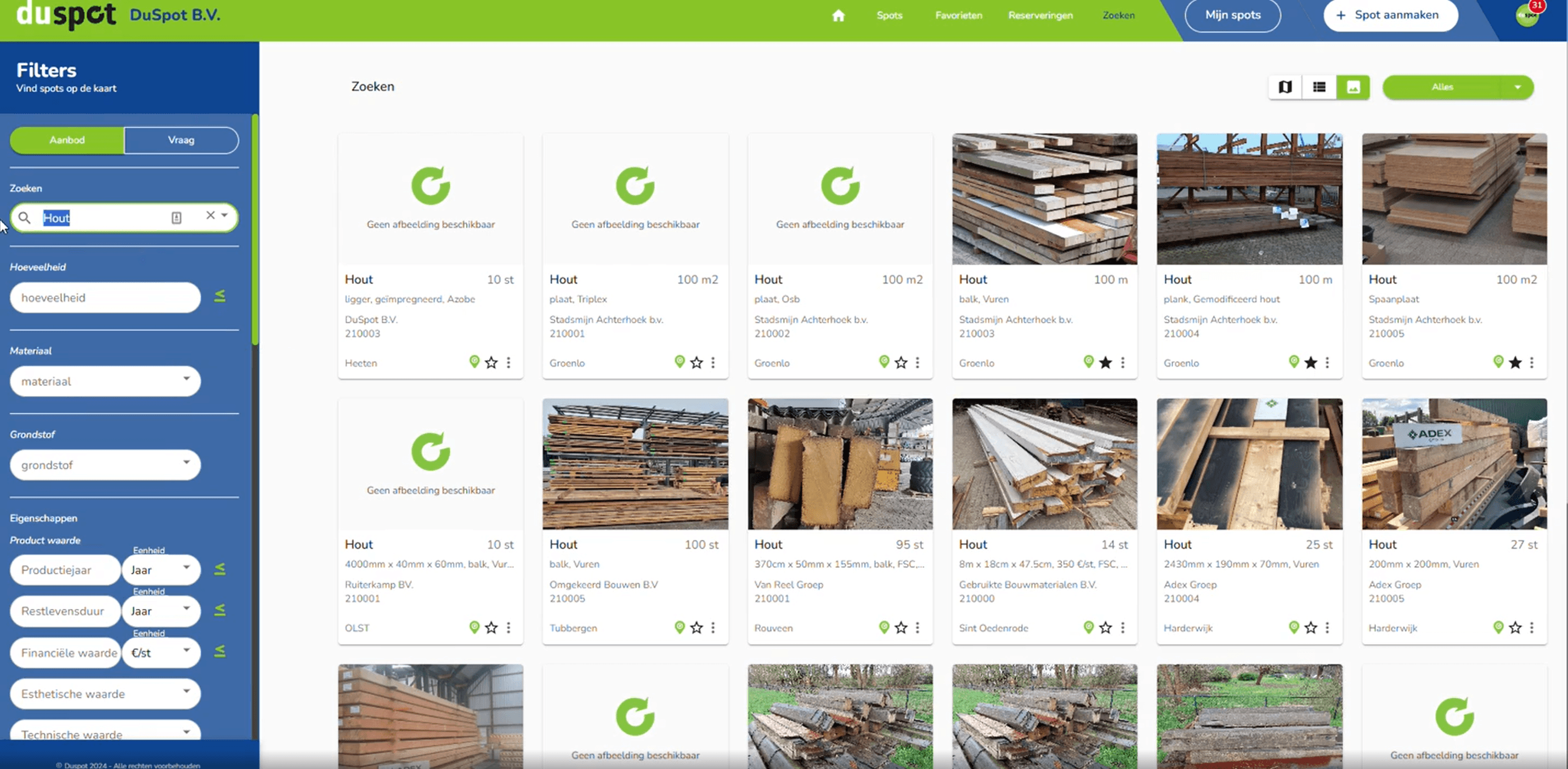Show location pin of Triplex plaat card
1568x769 pixels.
coord(680,362)
